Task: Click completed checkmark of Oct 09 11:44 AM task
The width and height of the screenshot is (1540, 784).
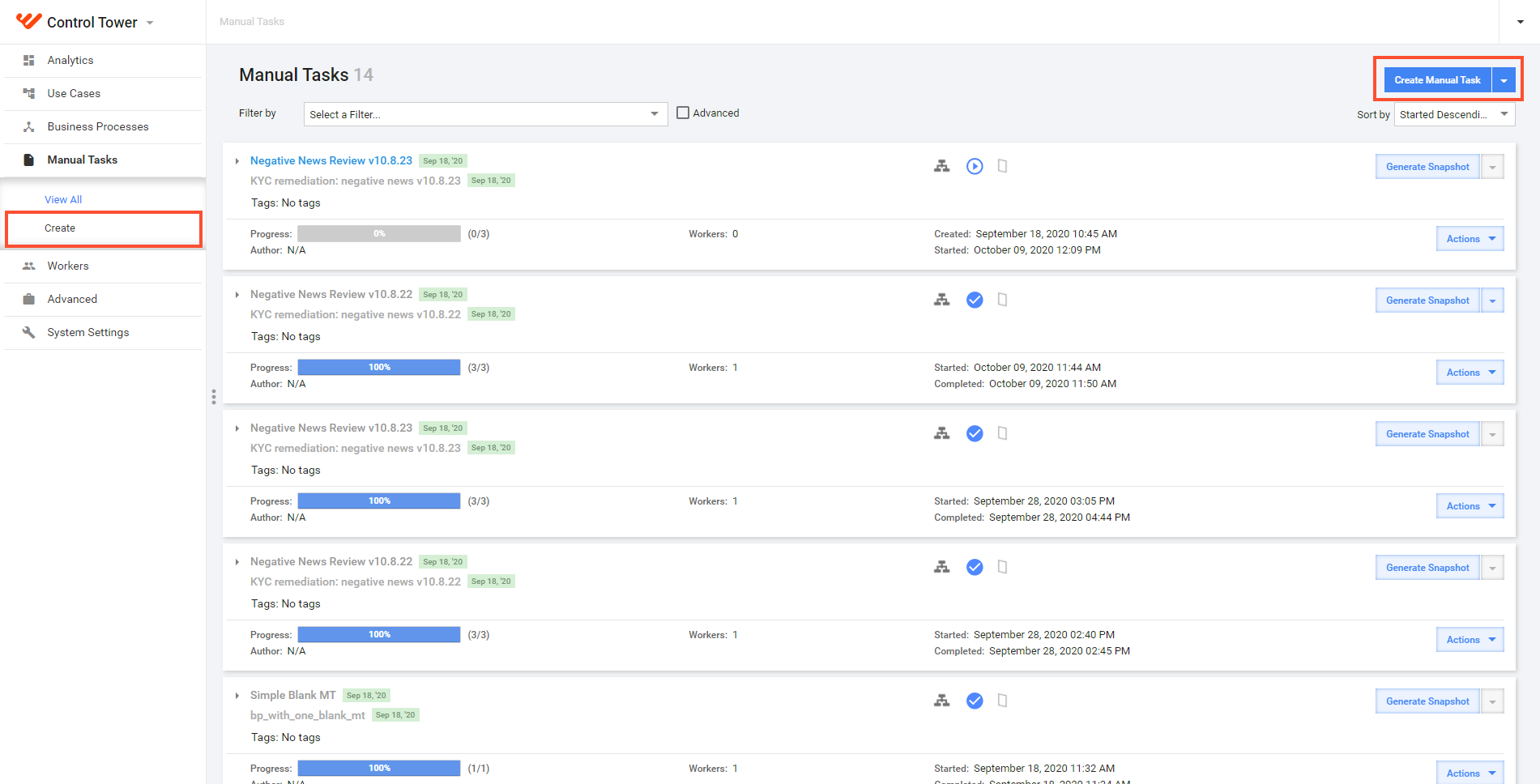Action: pyautogui.click(x=975, y=300)
